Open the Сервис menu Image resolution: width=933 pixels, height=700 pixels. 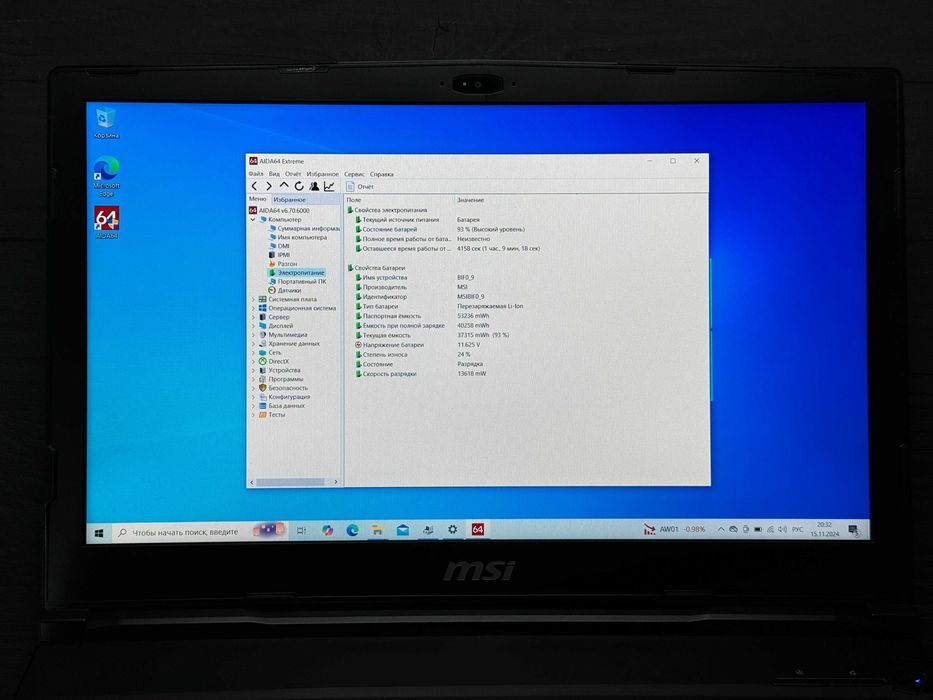coord(355,174)
